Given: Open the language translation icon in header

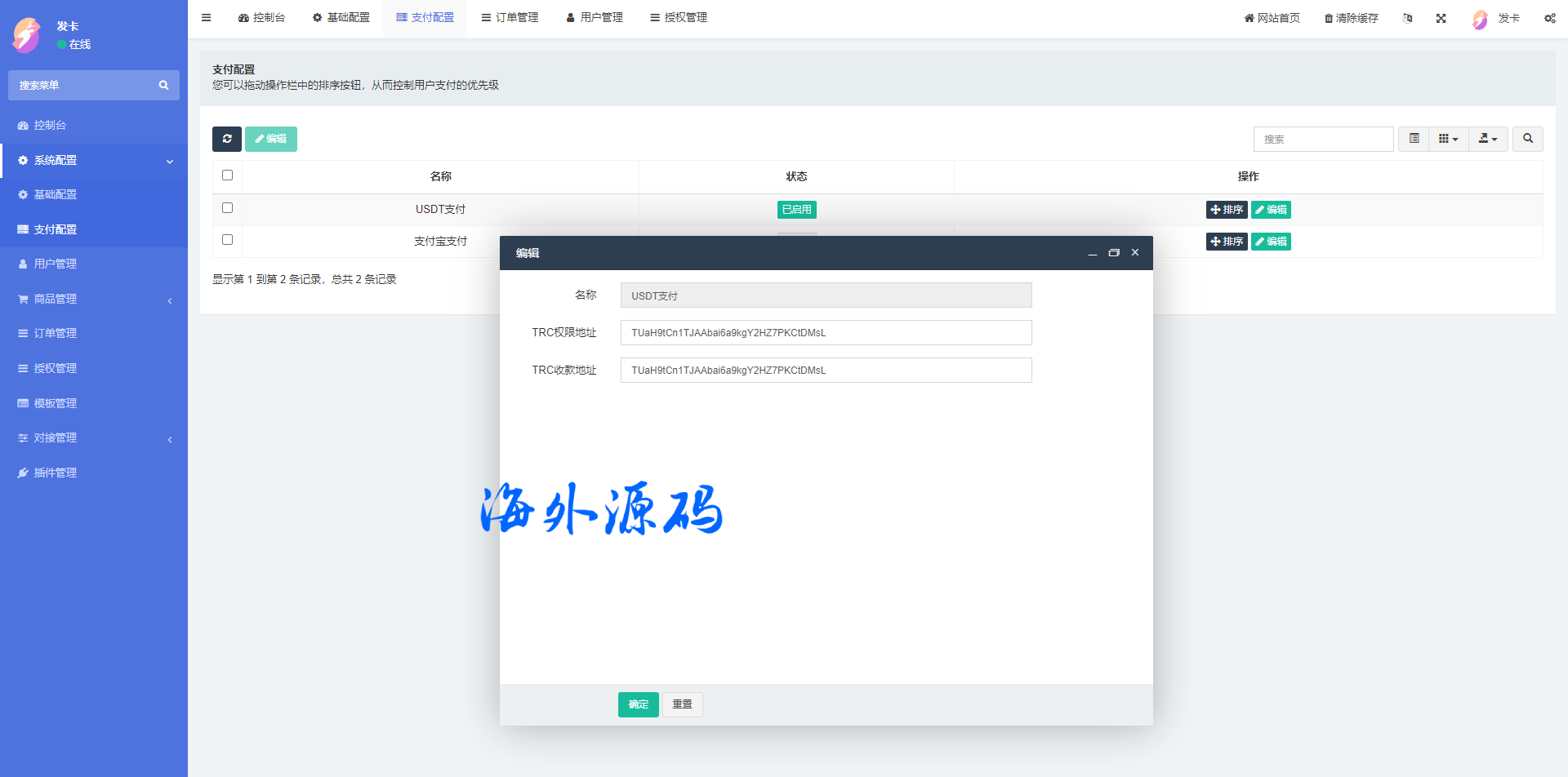Looking at the screenshot, I should (1407, 18).
